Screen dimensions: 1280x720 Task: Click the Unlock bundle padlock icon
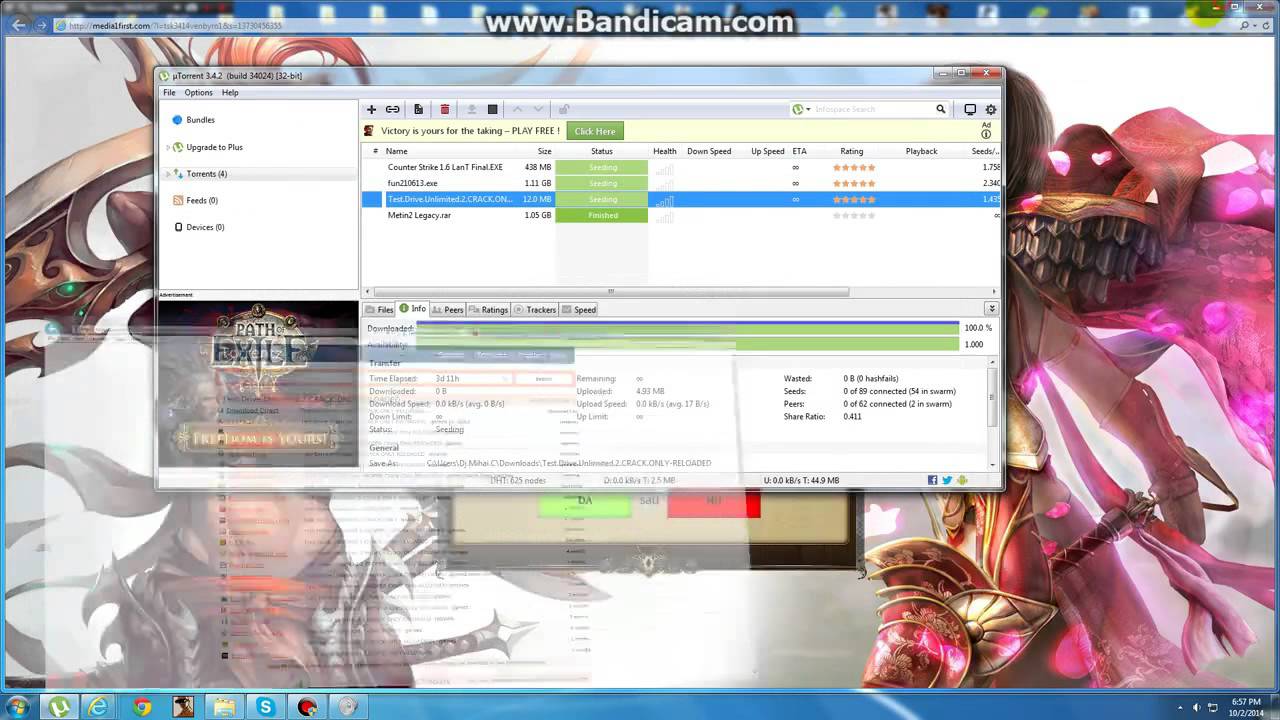(564, 109)
